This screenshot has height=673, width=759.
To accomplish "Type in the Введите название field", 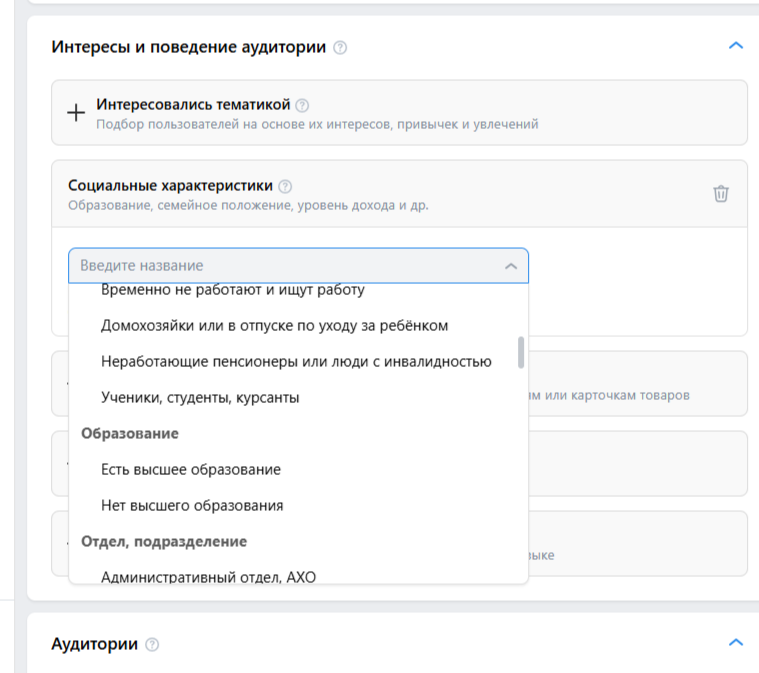I will [280, 266].
